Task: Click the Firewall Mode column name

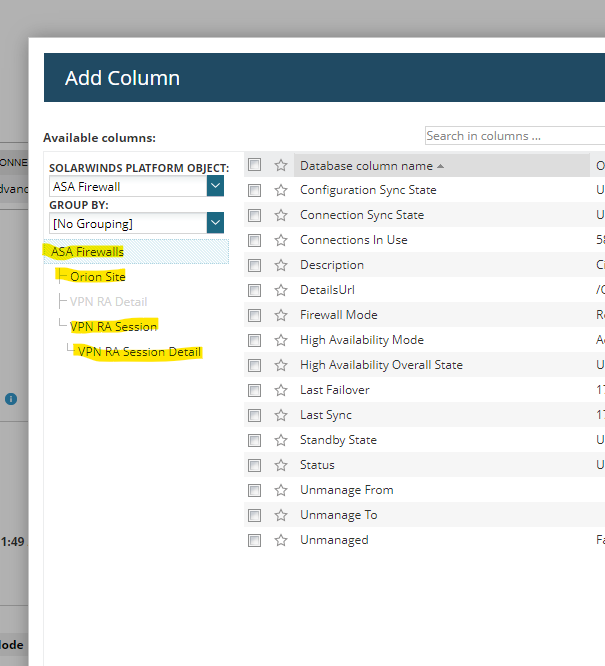Action: pos(339,315)
